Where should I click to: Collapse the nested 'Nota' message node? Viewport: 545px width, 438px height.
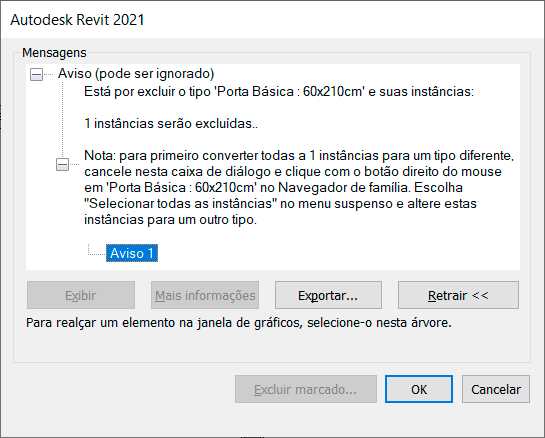tap(63, 164)
